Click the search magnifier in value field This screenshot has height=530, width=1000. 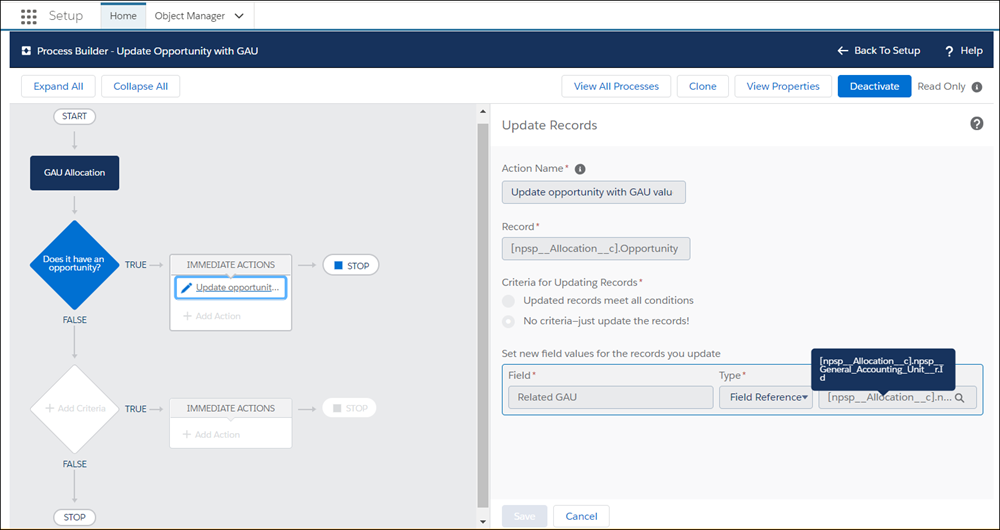(959, 397)
